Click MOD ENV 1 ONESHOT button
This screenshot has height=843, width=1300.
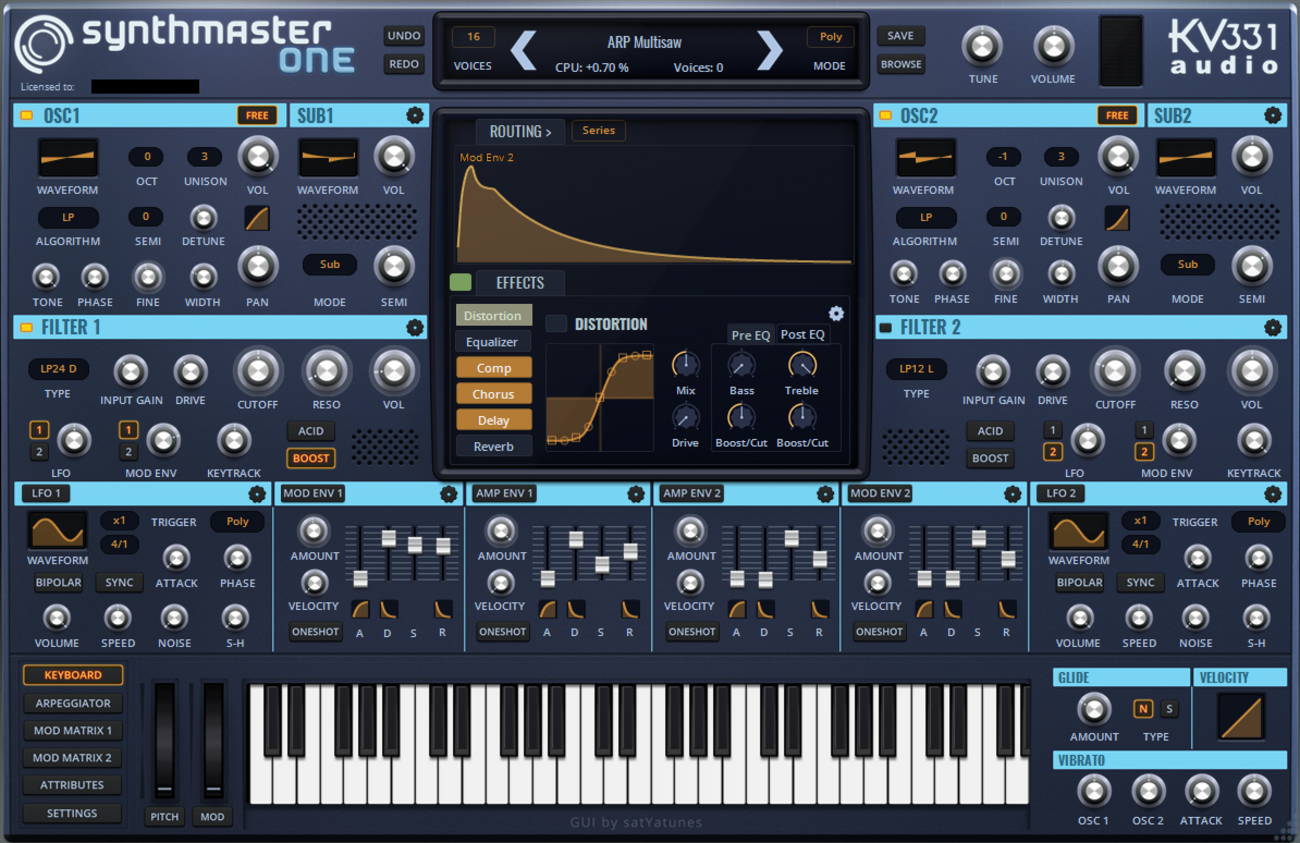tap(315, 632)
